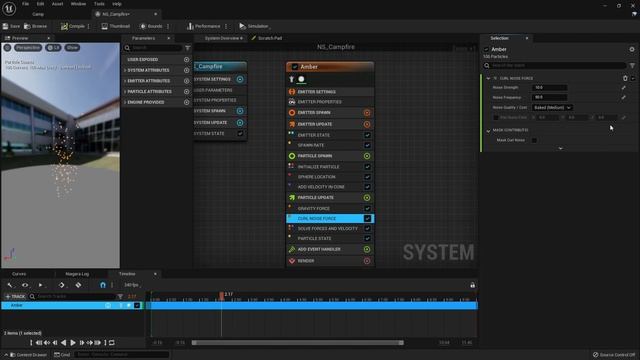This screenshot has height=360, width=640.
Task: Open the preview Show options
Action: pos(72,48)
